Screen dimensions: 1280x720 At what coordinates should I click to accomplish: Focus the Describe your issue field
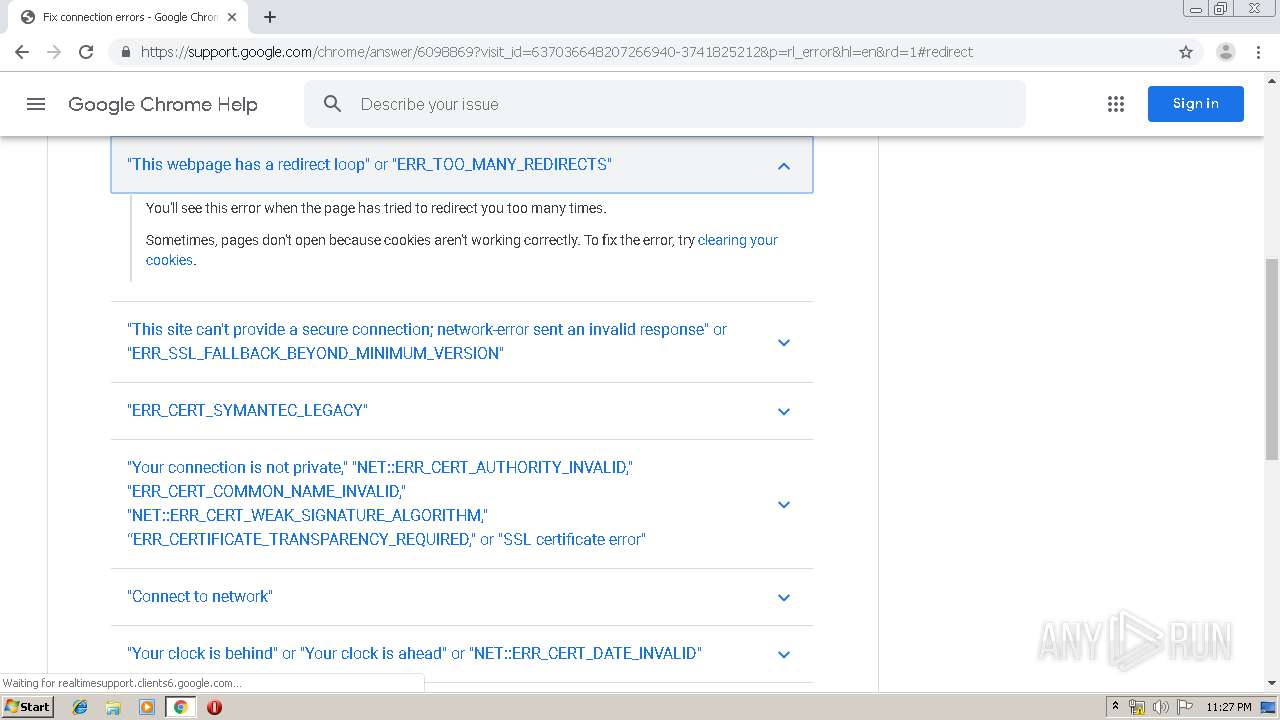pos(665,104)
